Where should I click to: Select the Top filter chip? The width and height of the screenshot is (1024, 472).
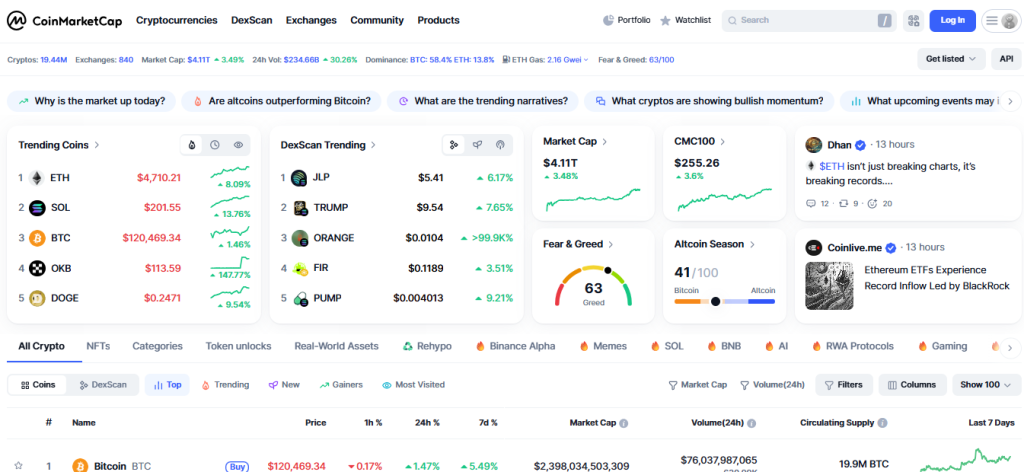pos(167,385)
